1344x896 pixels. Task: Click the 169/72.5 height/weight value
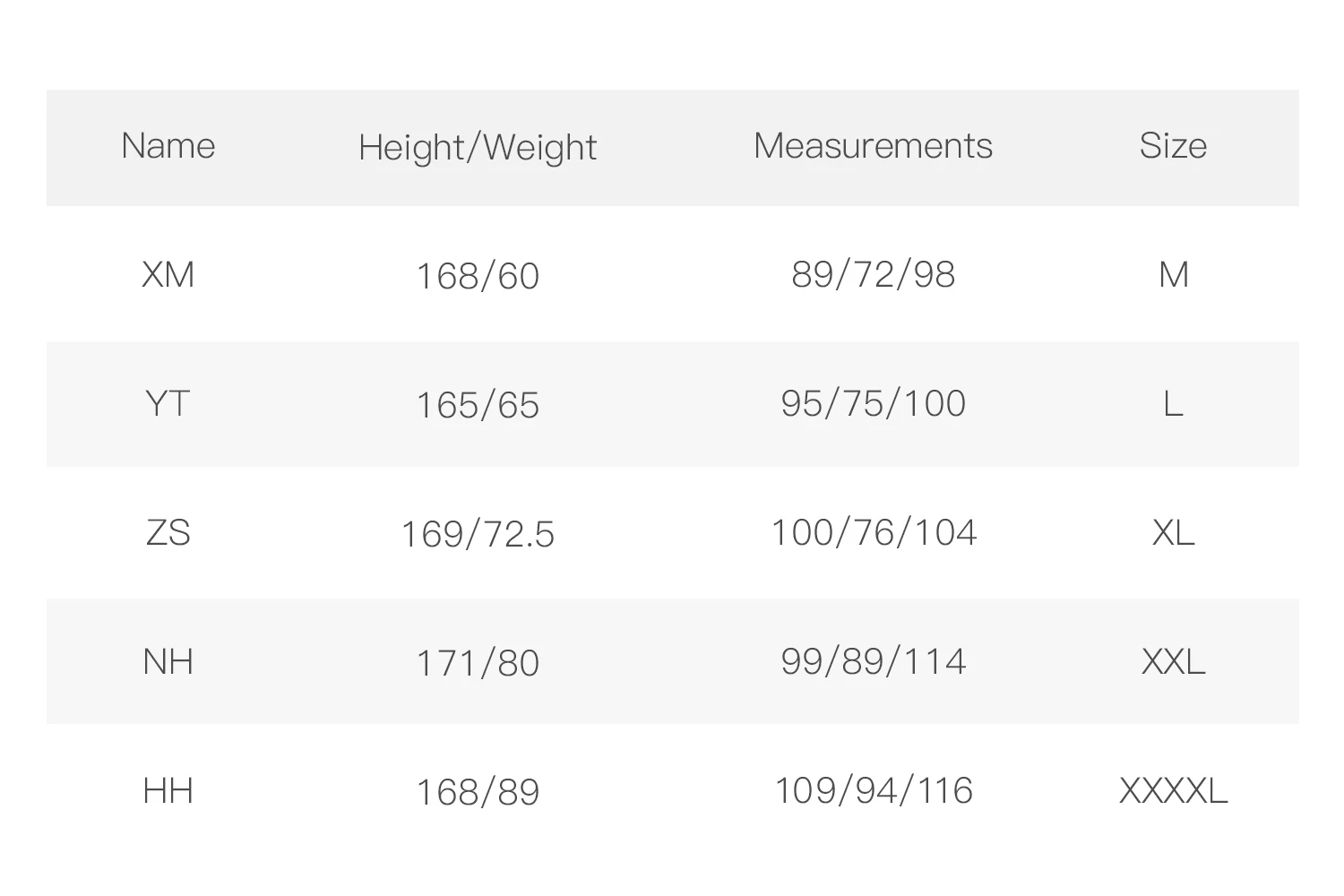[478, 534]
